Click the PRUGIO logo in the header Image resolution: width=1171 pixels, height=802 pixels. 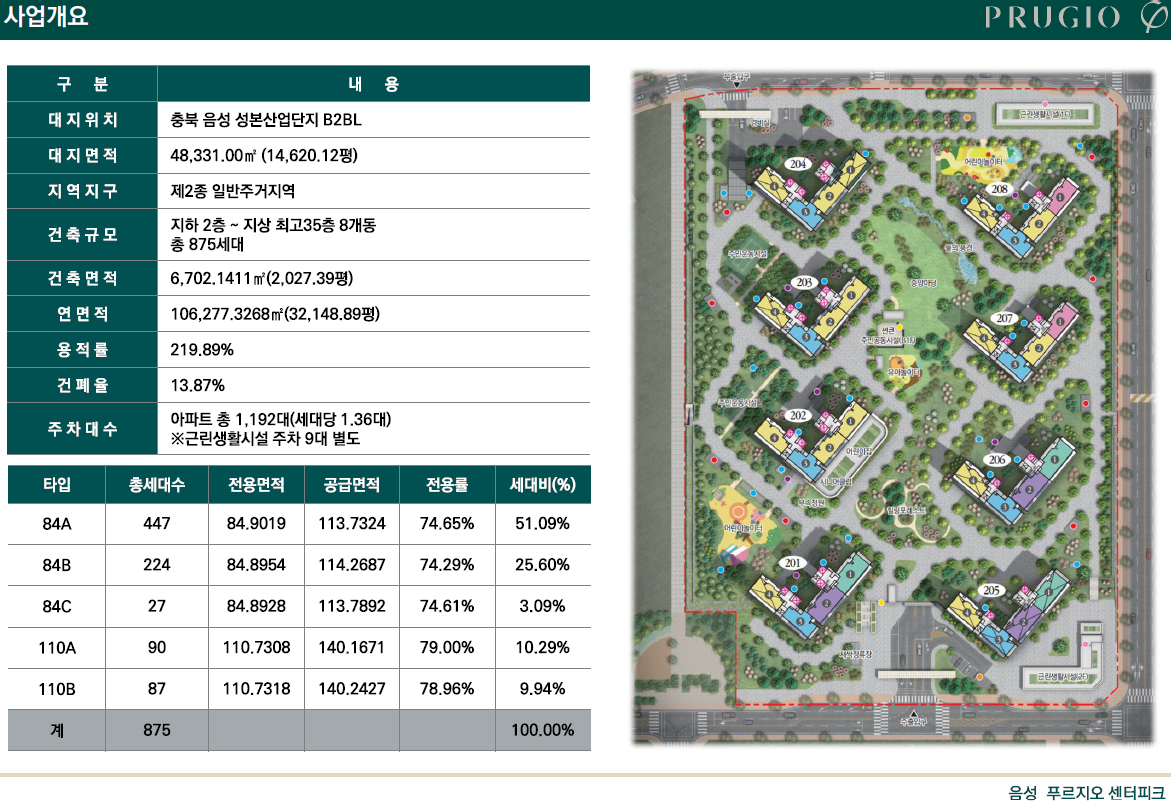(x=1075, y=16)
